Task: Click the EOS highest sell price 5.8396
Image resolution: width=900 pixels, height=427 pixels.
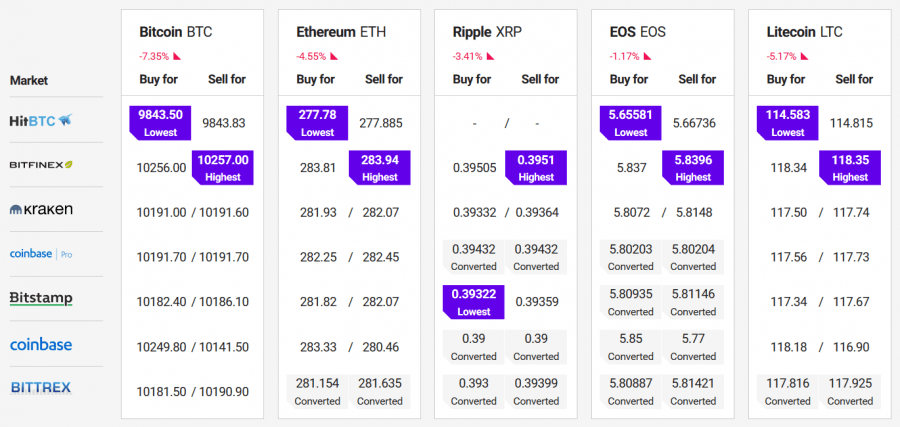Action: [x=693, y=168]
